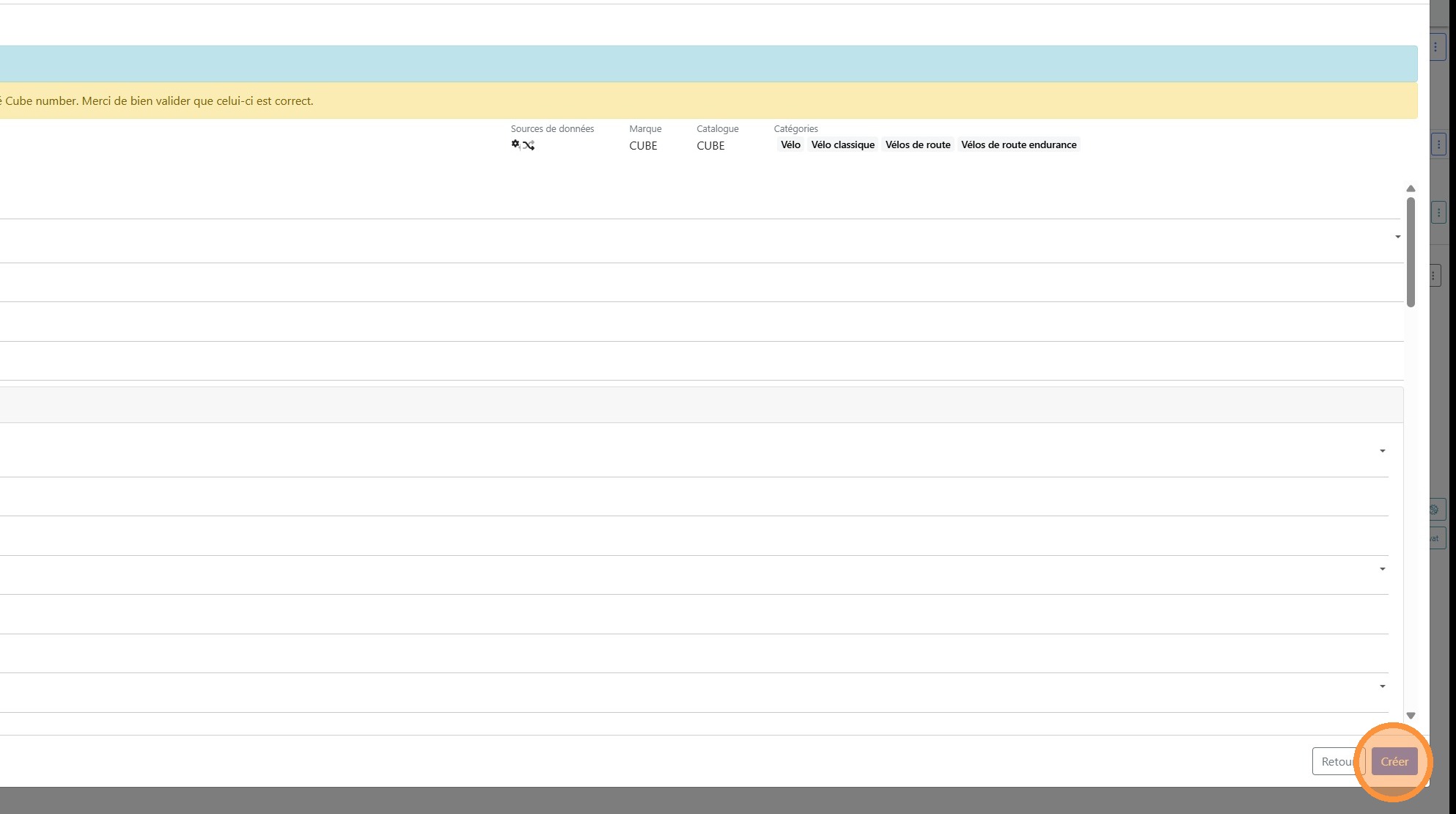This screenshot has width=1456, height=814.
Task: Click the scroll-down arrow of the form scrollbar
Action: pyautogui.click(x=1410, y=715)
